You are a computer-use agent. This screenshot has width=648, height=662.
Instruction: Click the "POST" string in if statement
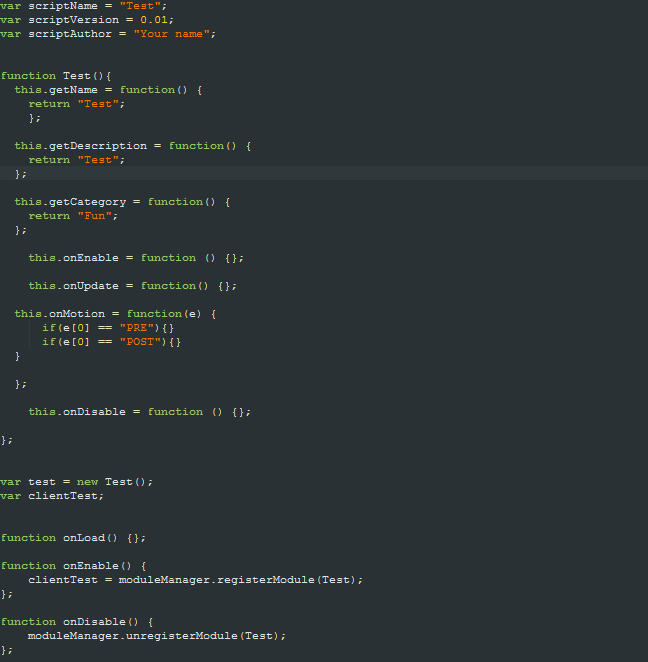pyautogui.click(x=140, y=342)
